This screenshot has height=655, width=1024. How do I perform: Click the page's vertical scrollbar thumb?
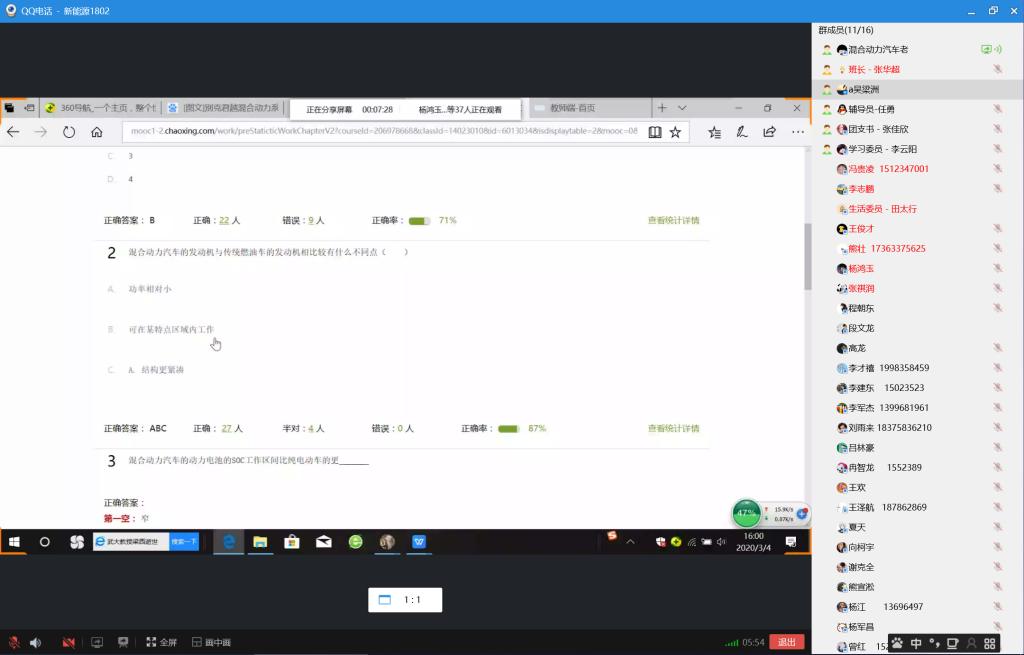click(x=807, y=255)
